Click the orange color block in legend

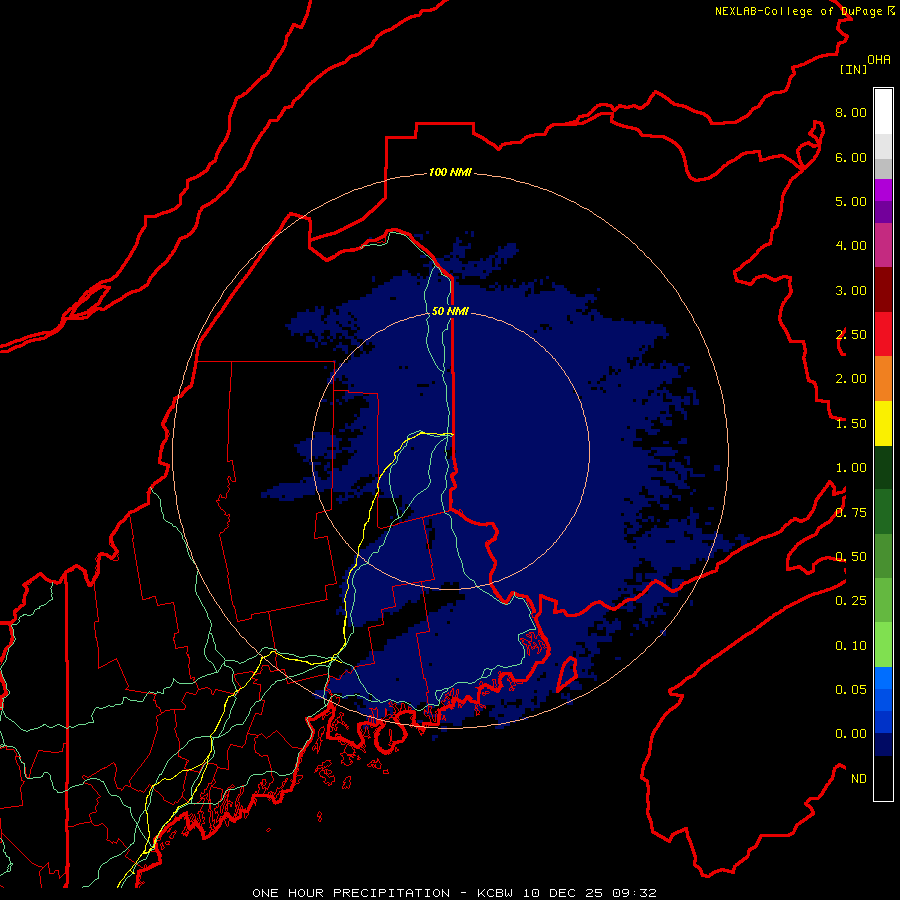883,379
